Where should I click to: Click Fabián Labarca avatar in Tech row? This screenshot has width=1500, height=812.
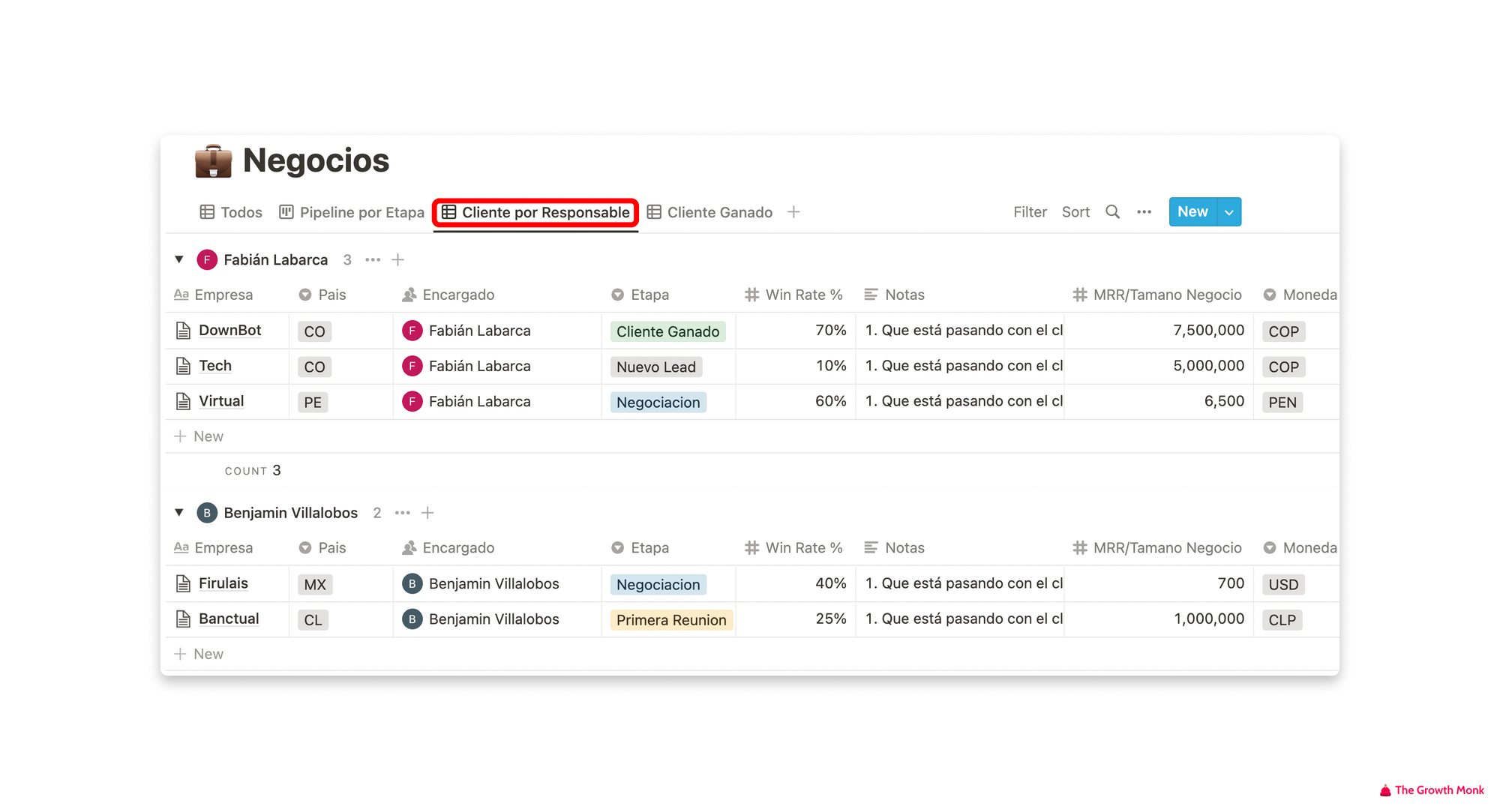pyautogui.click(x=412, y=366)
